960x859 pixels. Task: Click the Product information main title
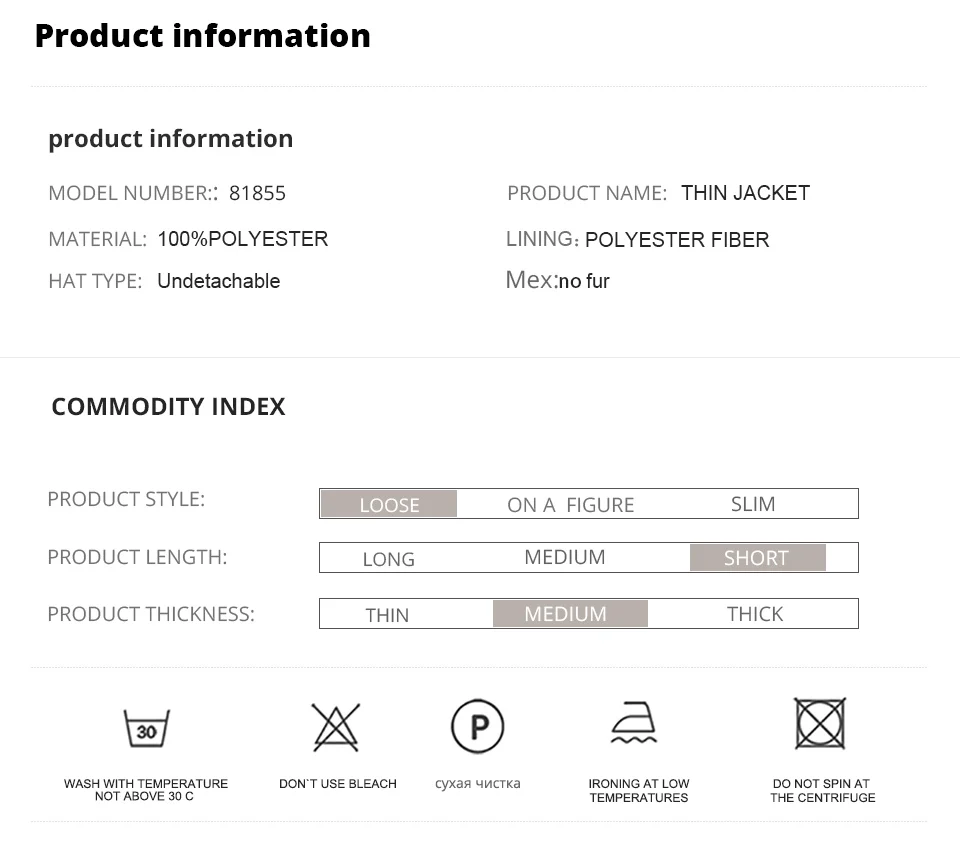(202, 36)
